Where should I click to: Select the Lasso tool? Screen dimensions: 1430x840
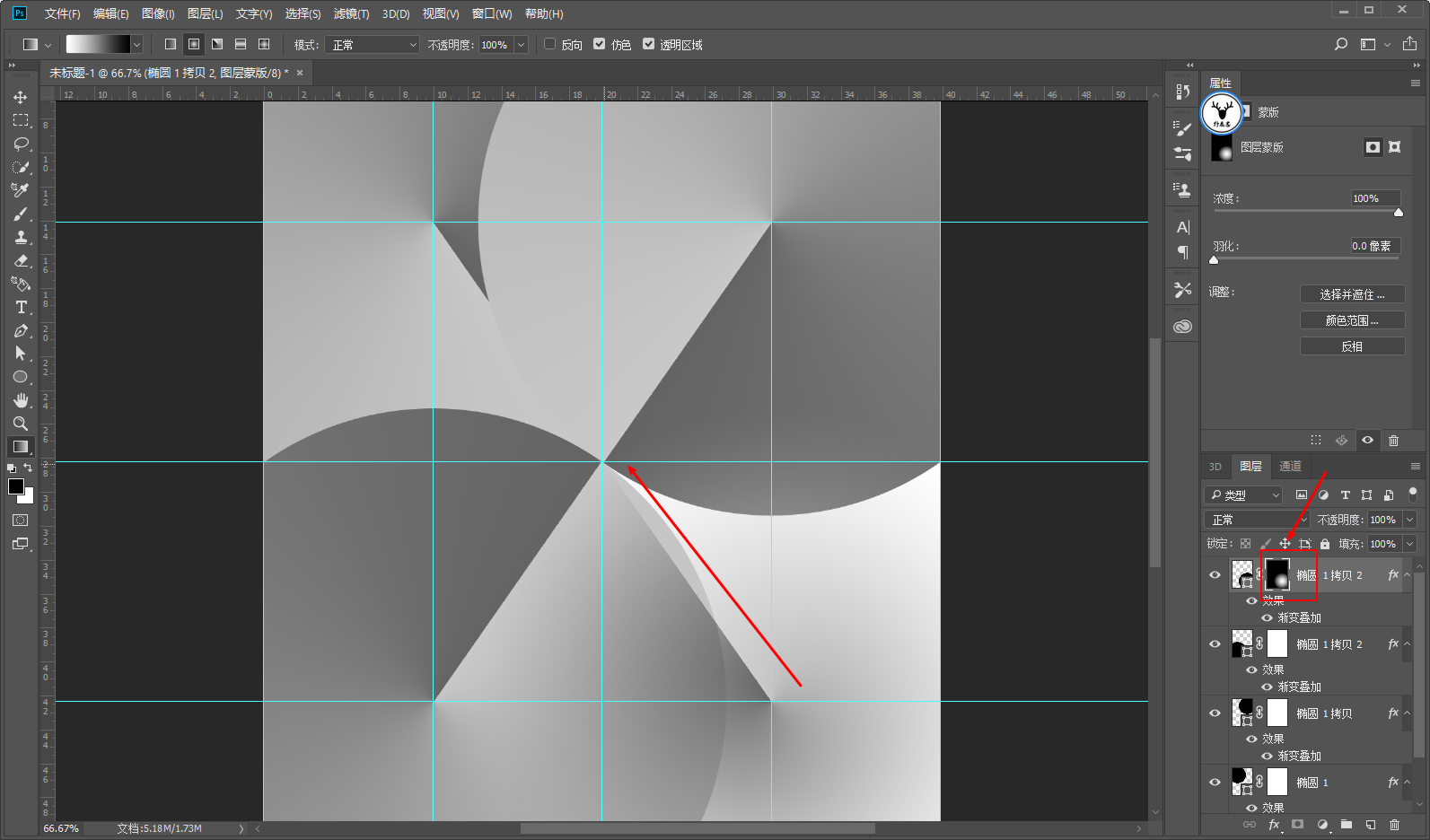coord(20,144)
